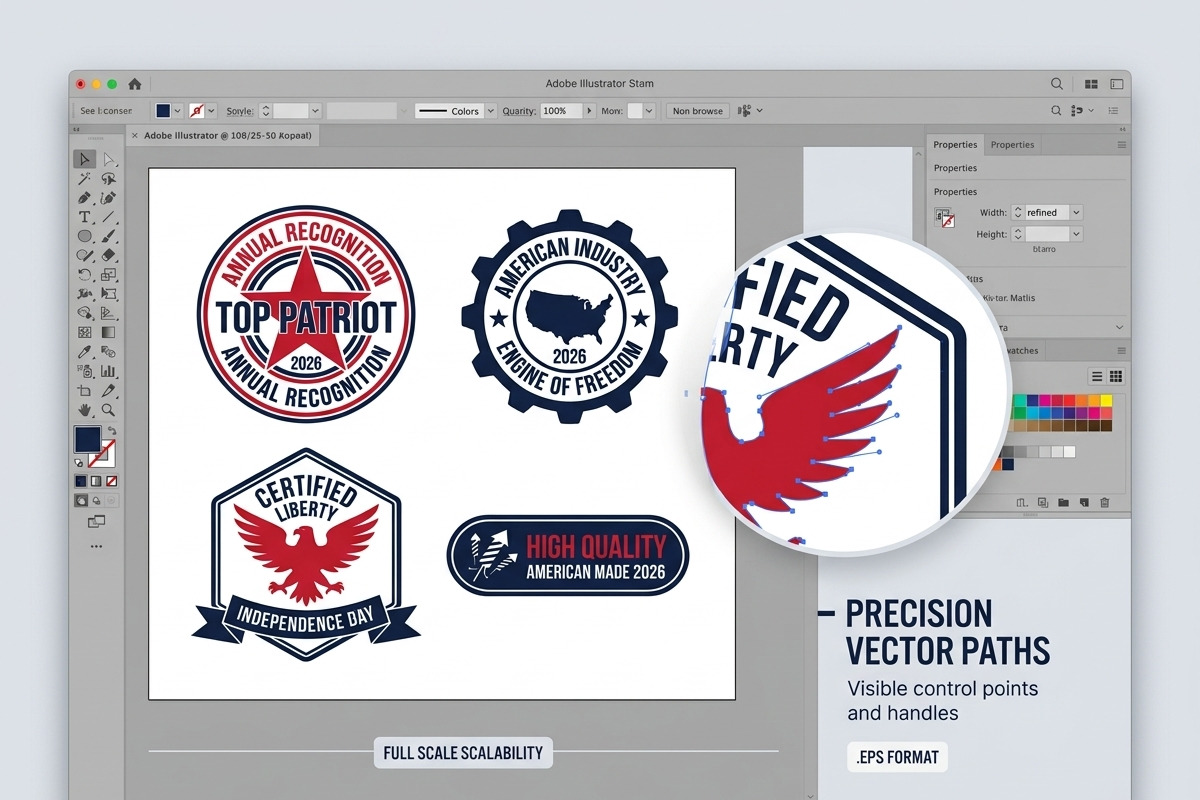Open the Swatch Libraries icon
Image resolution: width=1200 pixels, height=800 pixels.
1022,502
